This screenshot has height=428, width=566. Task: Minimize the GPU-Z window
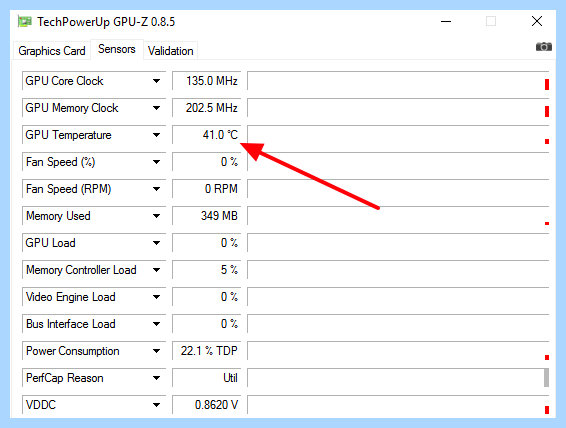(446, 21)
